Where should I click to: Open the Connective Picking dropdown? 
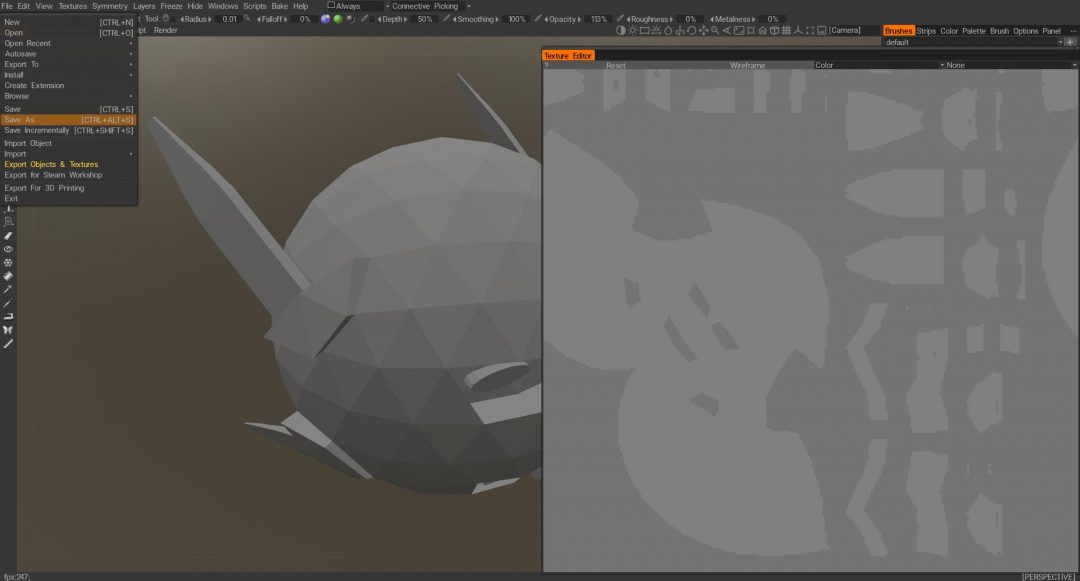(x=430, y=6)
